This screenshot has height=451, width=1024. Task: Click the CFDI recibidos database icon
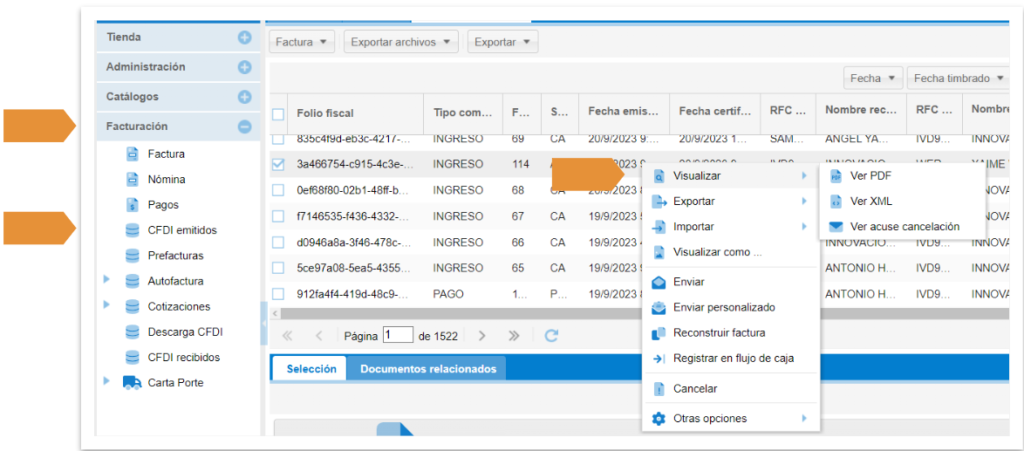pos(133,357)
